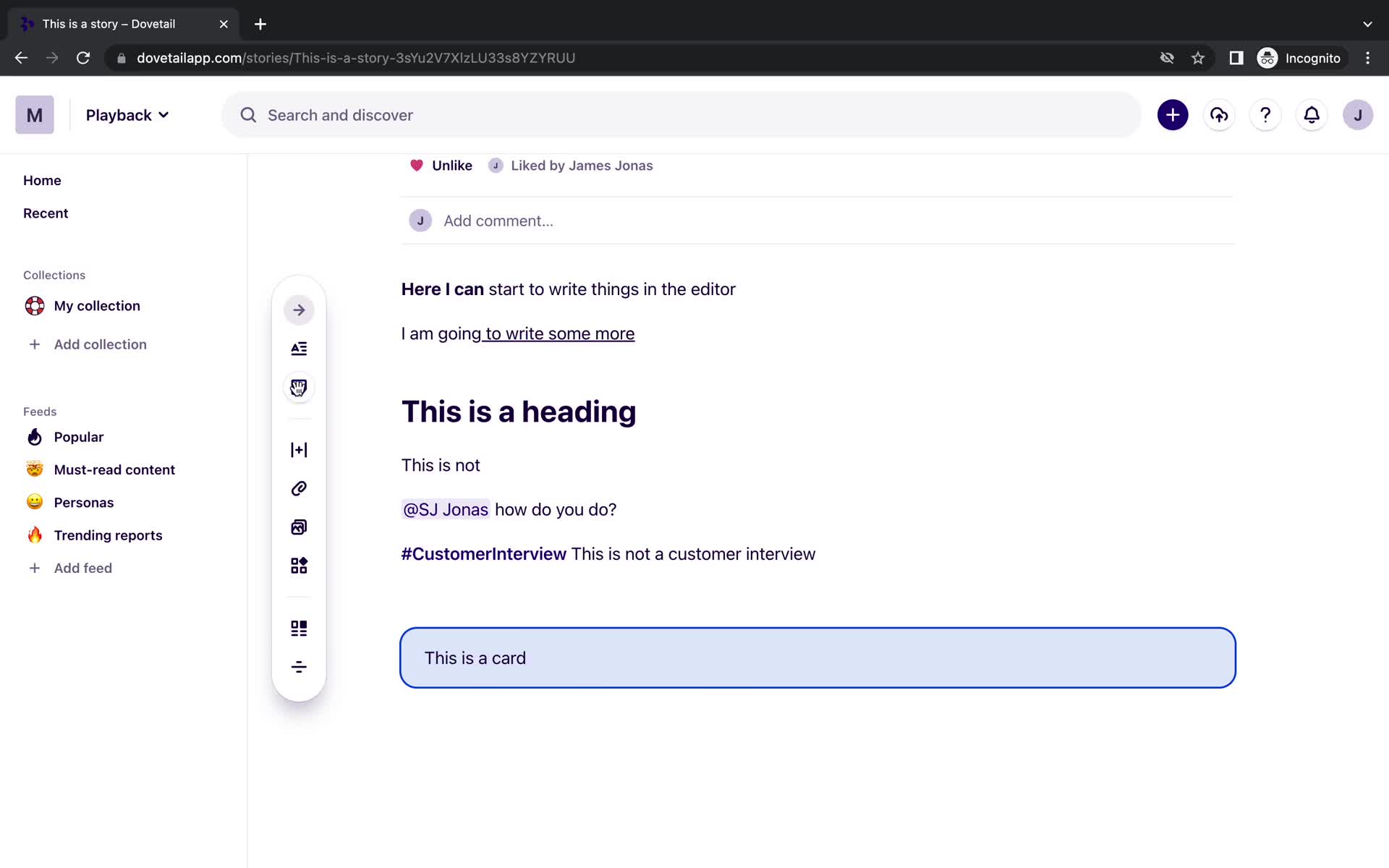Click the shield/tag icon in toolbar
The image size is (1389, 868).
[299, 388]
